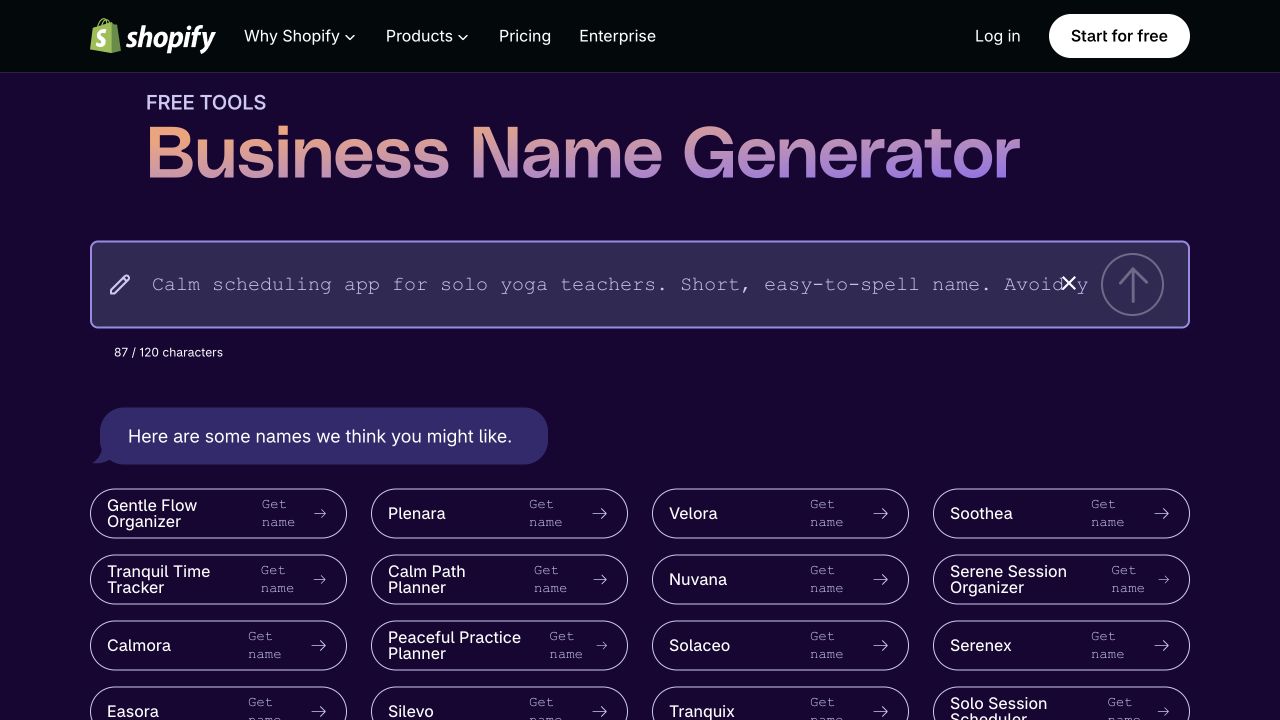Click the arrow icon beside Serenex
Screen dimensions: 1280x720
click(1162, 646)
